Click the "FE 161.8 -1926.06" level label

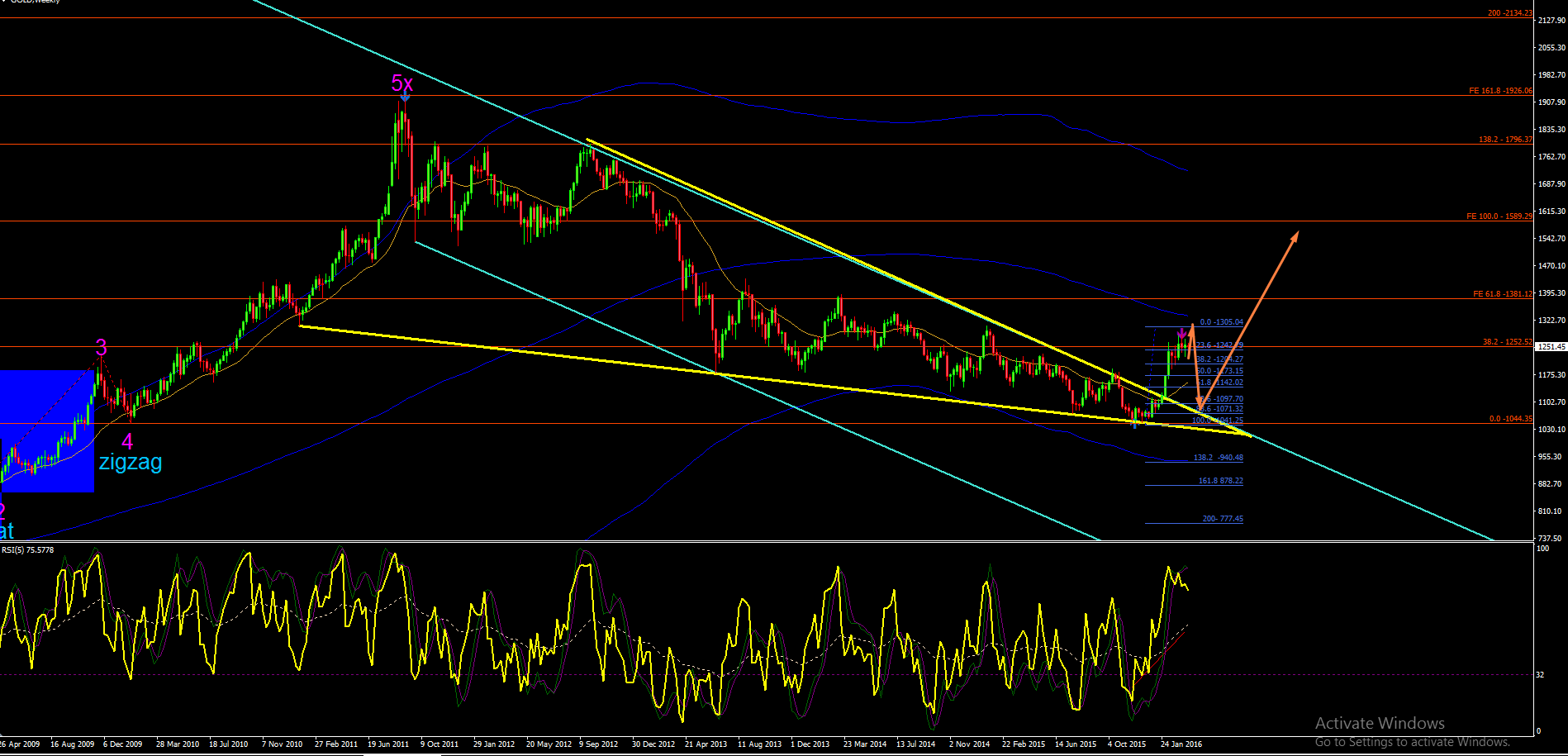1500,91
